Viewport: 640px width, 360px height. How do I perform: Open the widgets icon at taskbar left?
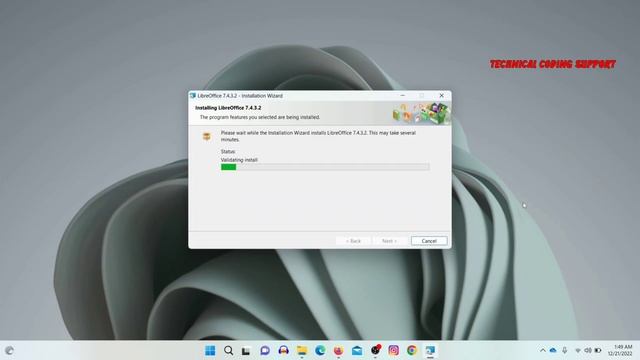(x=9, y=351)
